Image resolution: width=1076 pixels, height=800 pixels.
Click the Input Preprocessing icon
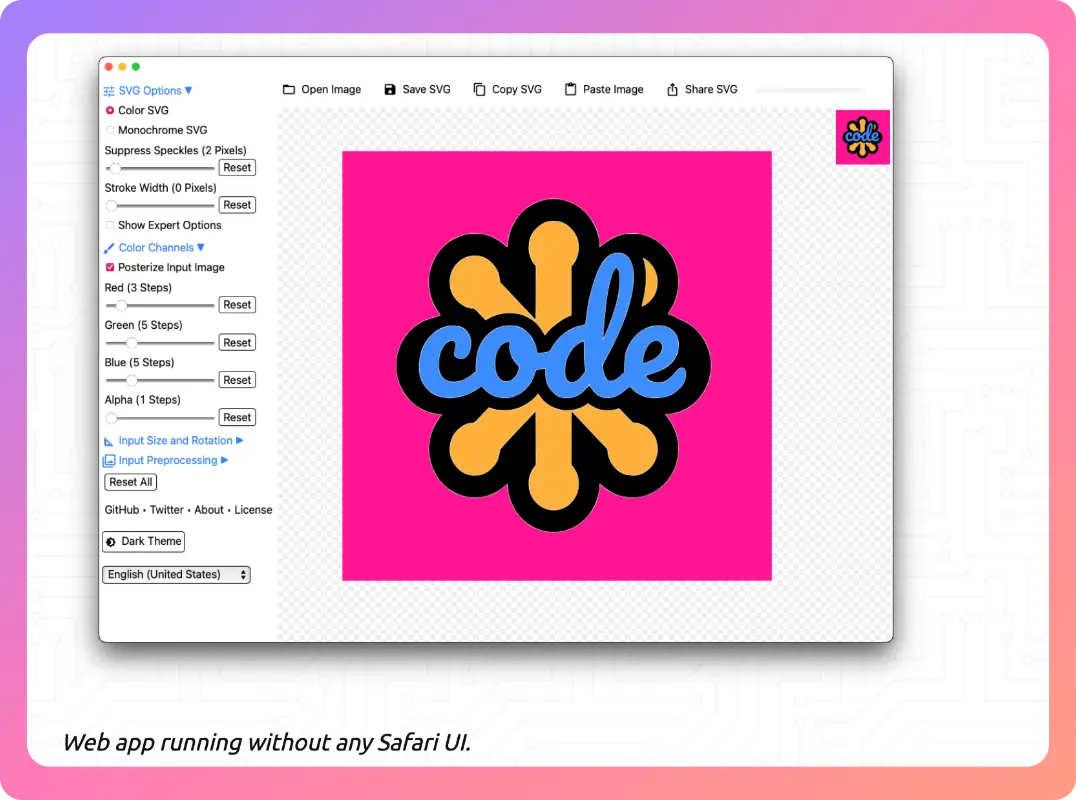pyautogui.click(x=109, y=461)
